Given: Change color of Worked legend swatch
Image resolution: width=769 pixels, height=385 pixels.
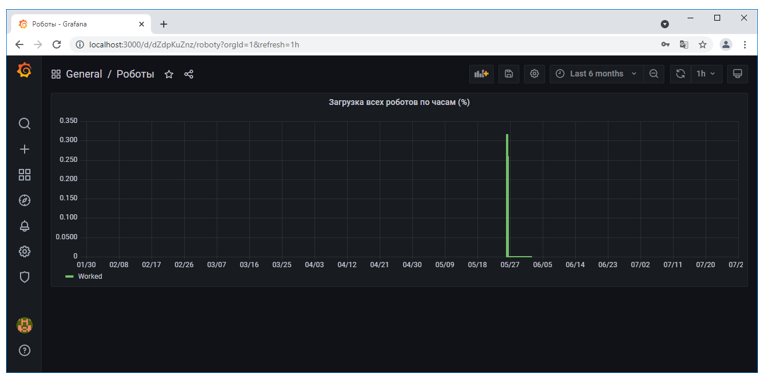Looking at the screenshot, I should 69,277.
